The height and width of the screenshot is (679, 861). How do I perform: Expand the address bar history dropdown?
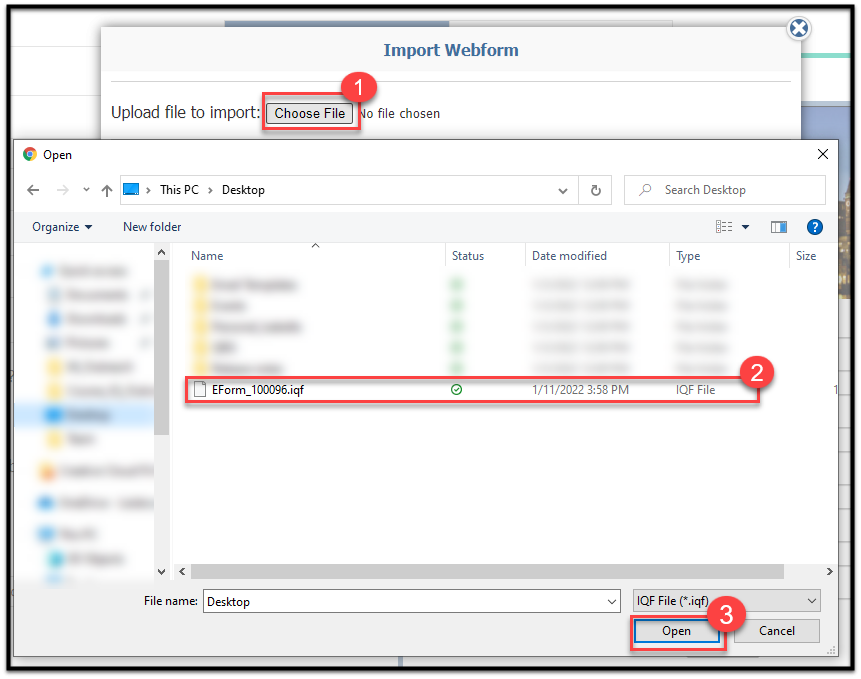(x=563, y=190)
